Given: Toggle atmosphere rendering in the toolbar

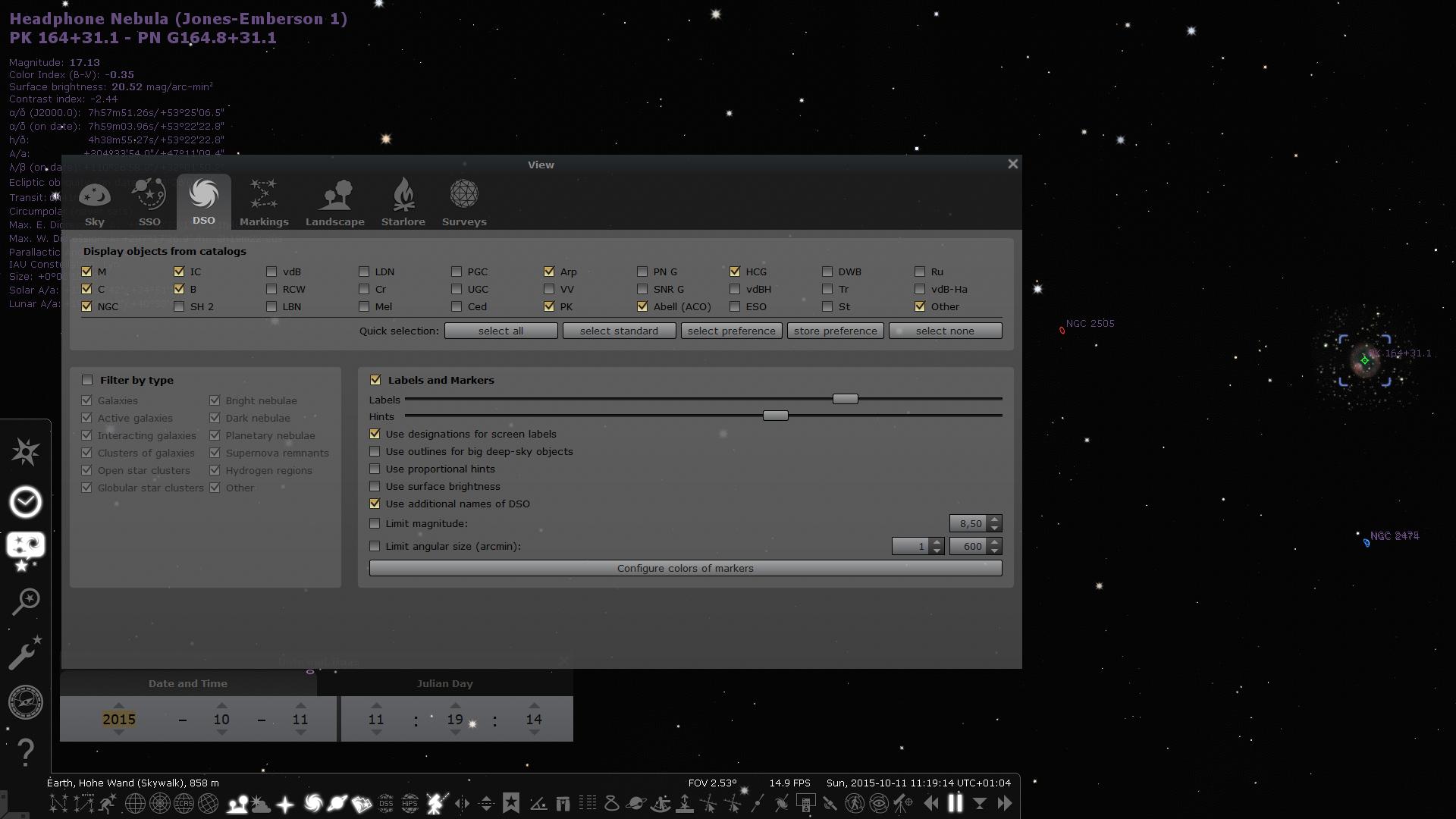Looking at the screenshot, I should 259,803.
